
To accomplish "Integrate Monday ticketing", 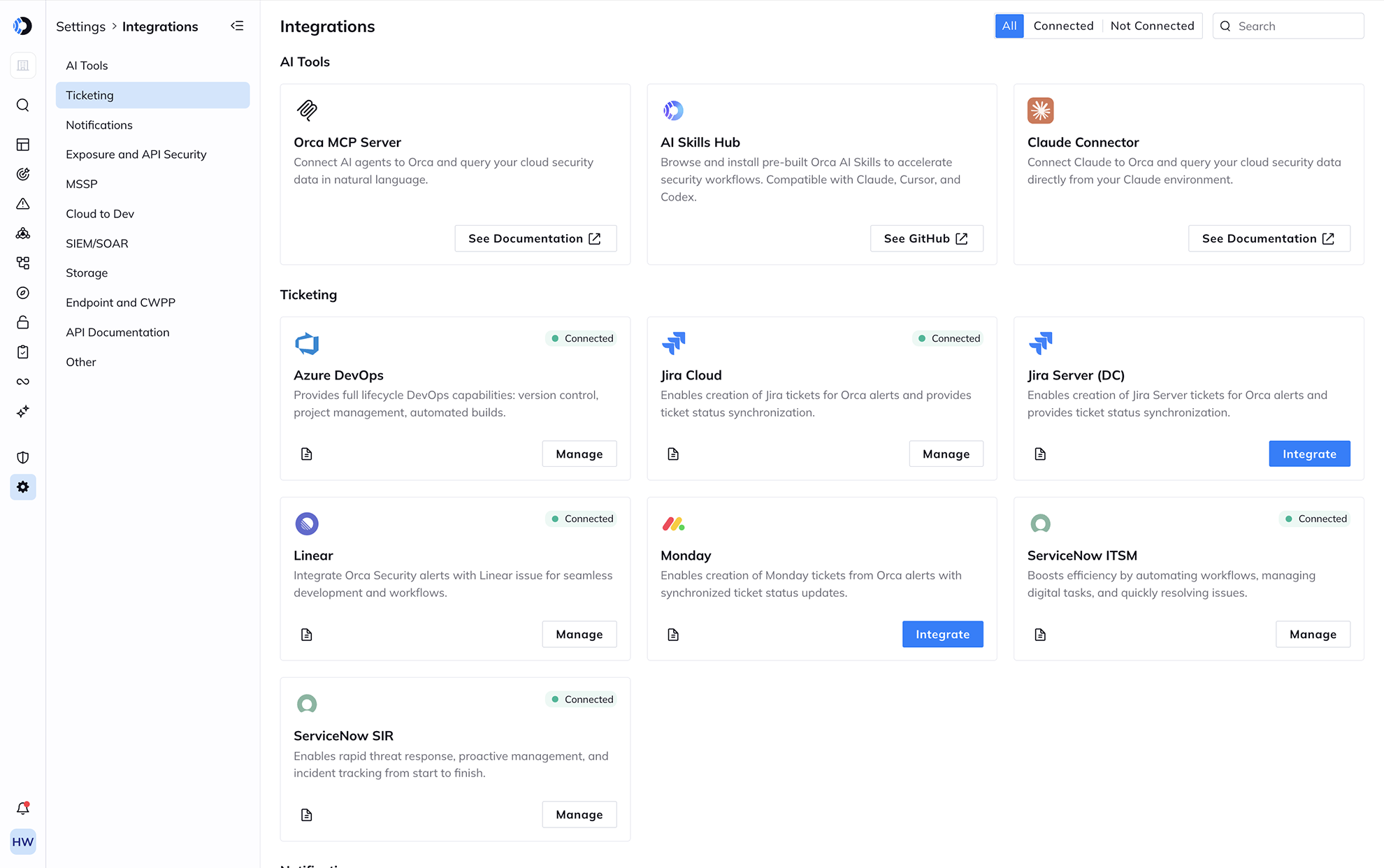I will 942,634.
